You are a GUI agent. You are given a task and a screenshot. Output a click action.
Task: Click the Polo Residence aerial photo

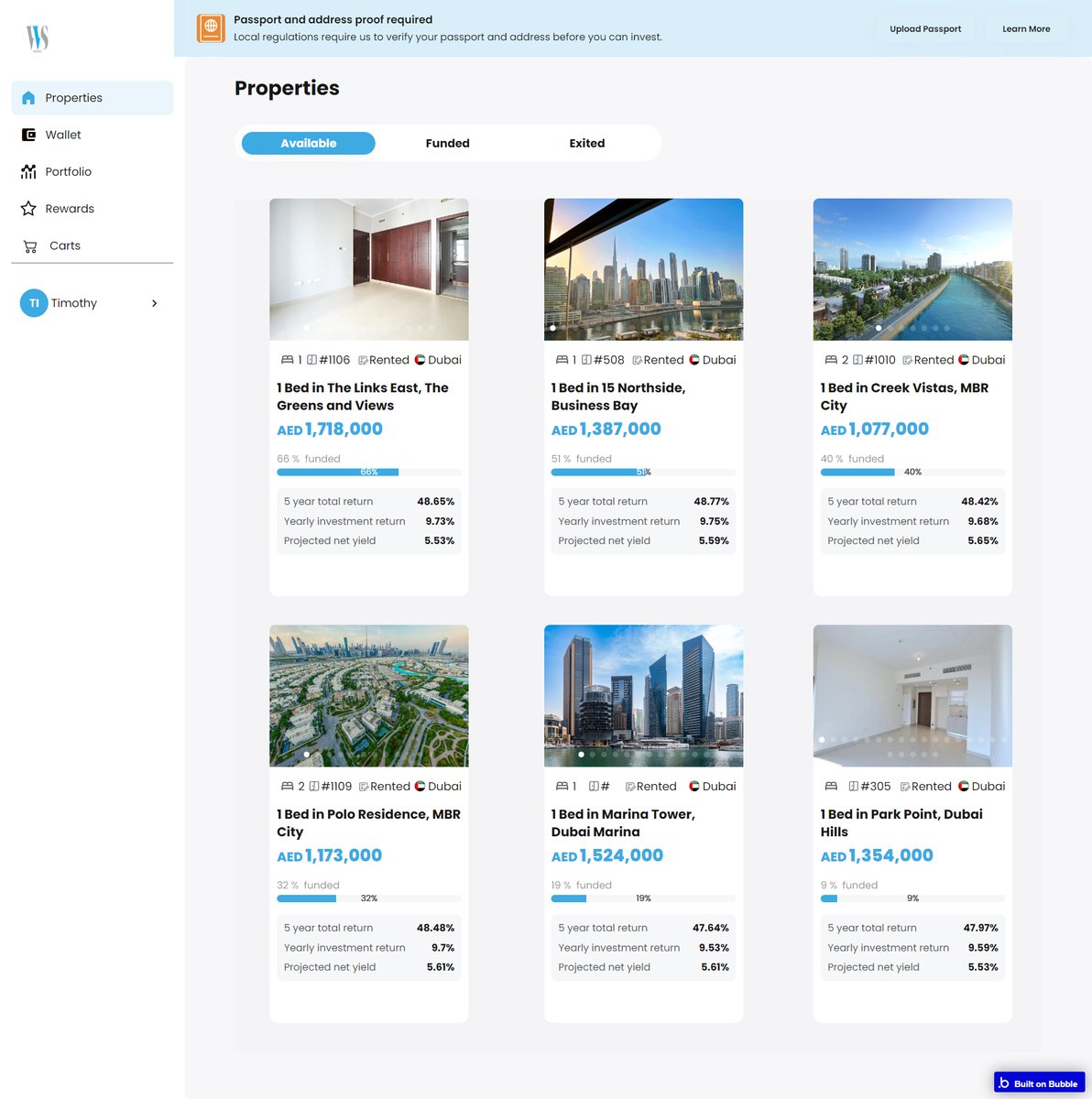(369, 696)
